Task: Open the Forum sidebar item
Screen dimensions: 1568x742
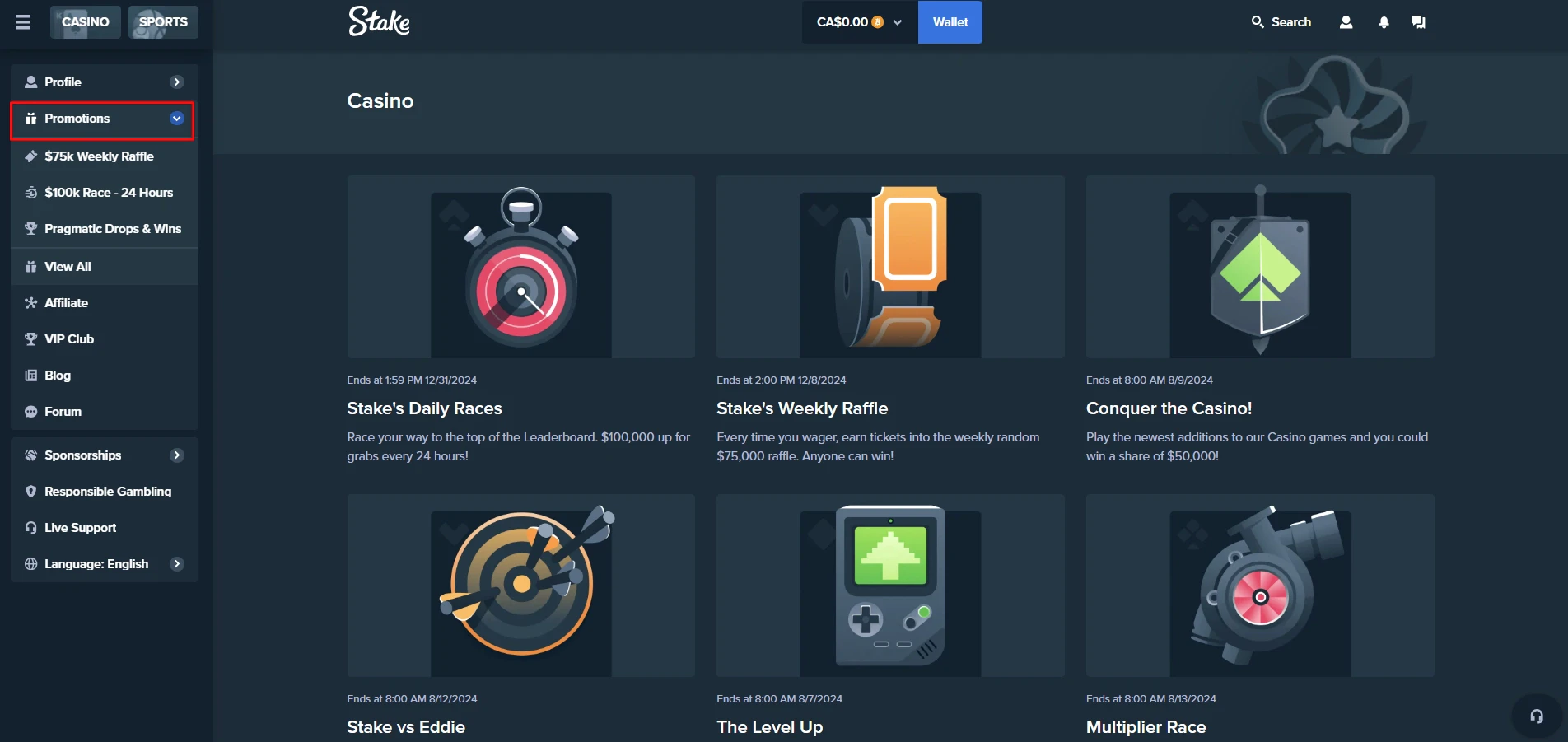Action: (x=105, y=412)
